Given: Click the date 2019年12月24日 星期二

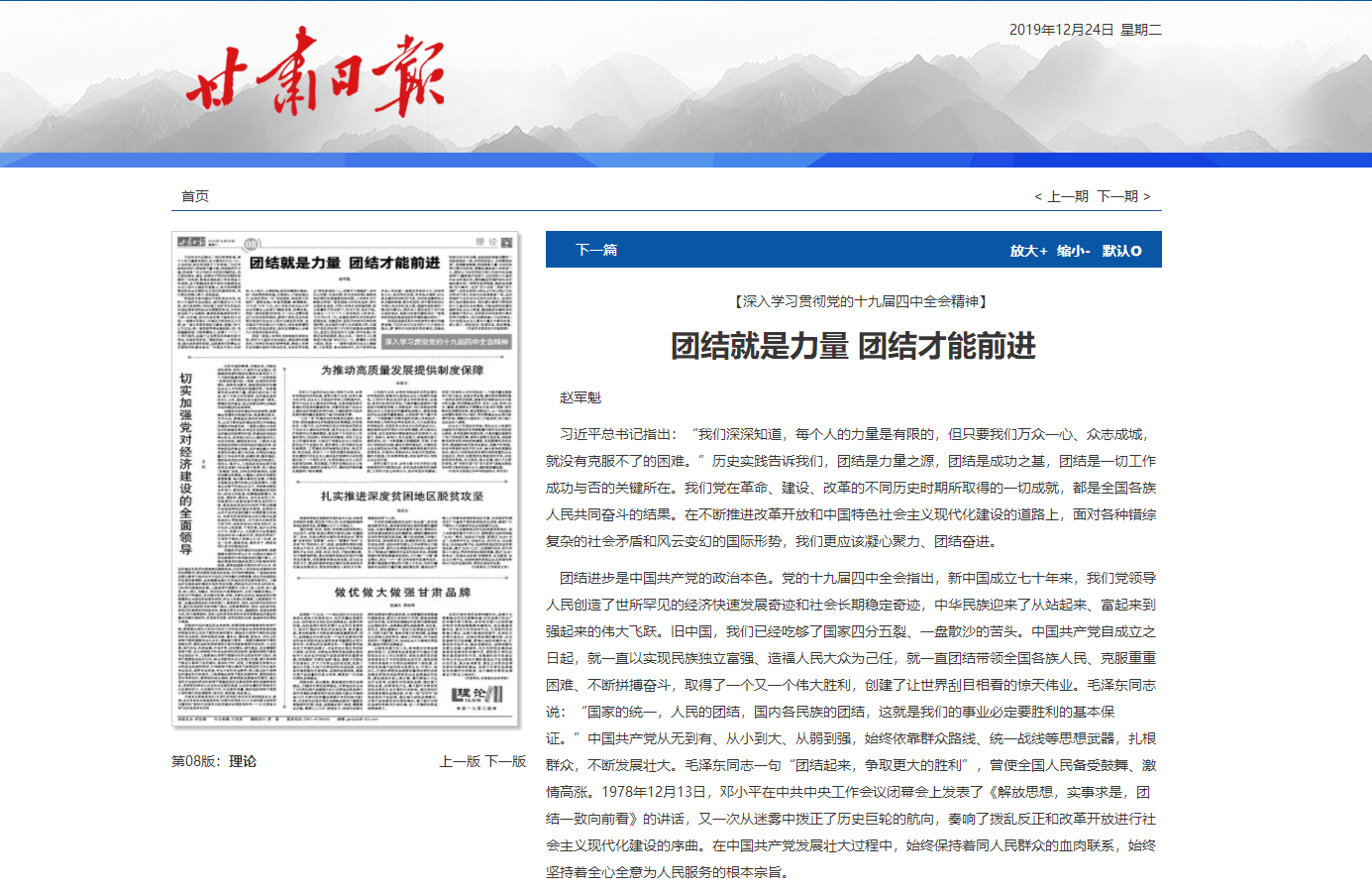Looking at the screenshot, I should [1086, 30].
